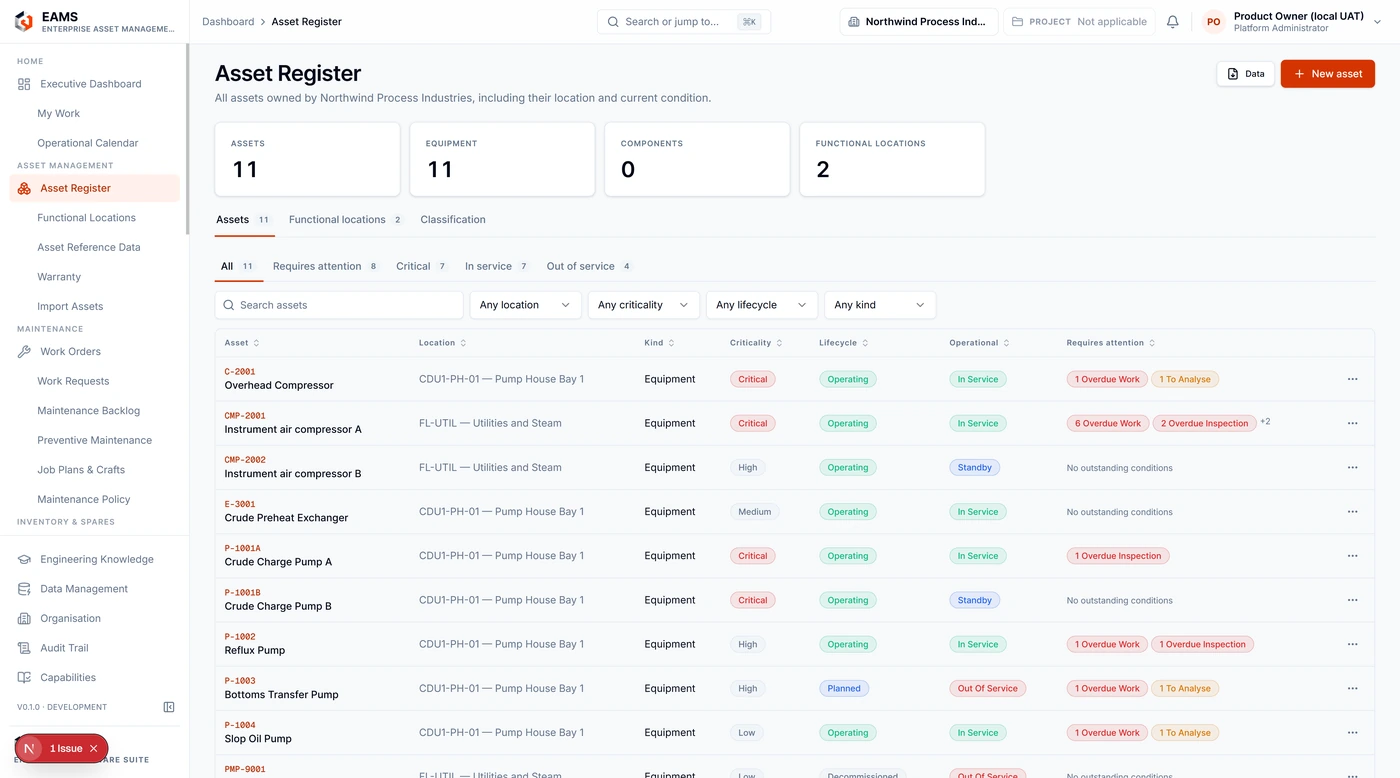
Task: Open row actions for Reflux Pump
Action: (1352, 644)
